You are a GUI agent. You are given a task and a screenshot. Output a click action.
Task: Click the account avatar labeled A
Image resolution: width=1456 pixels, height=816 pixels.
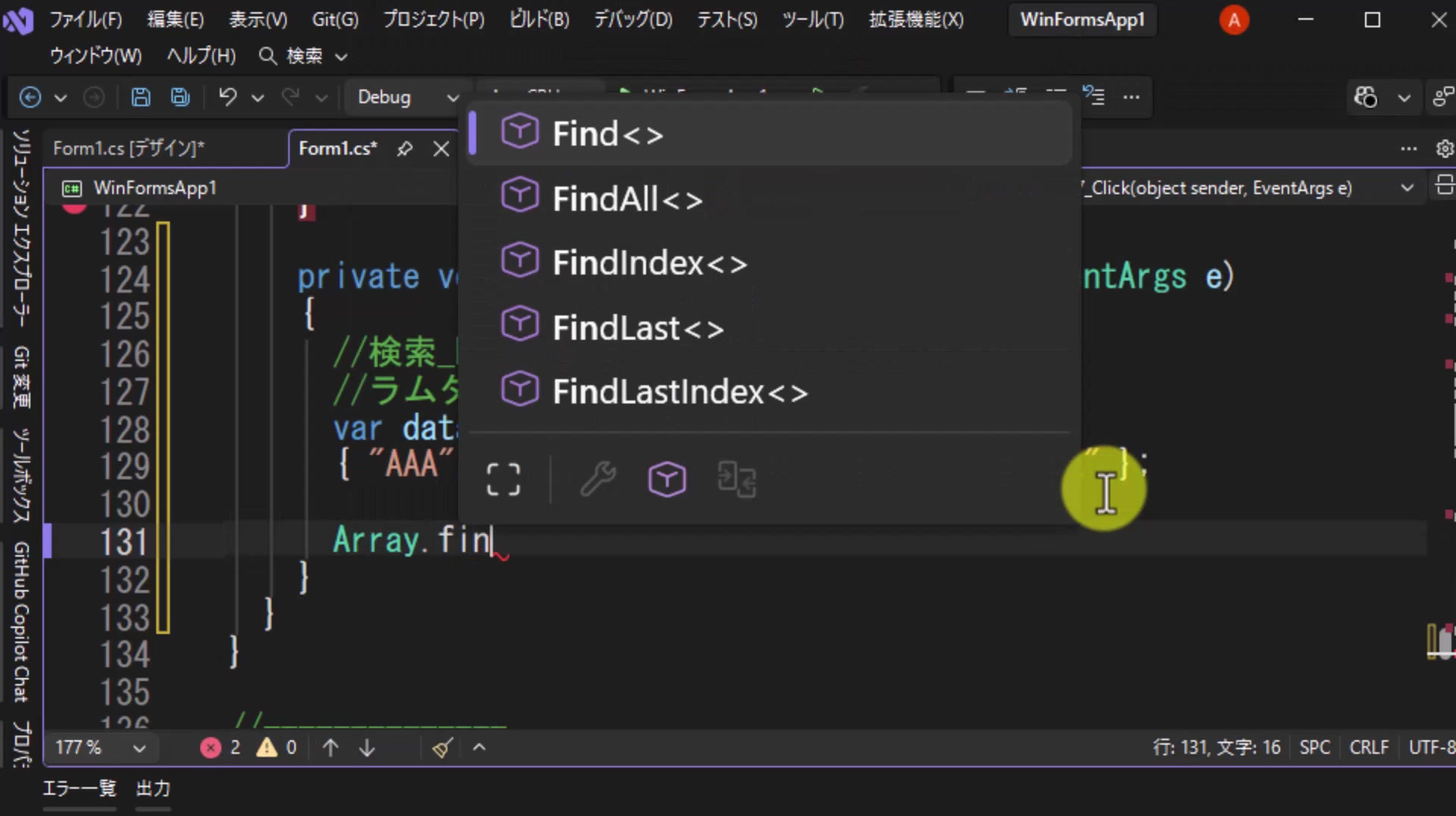tap(1234, 20)
